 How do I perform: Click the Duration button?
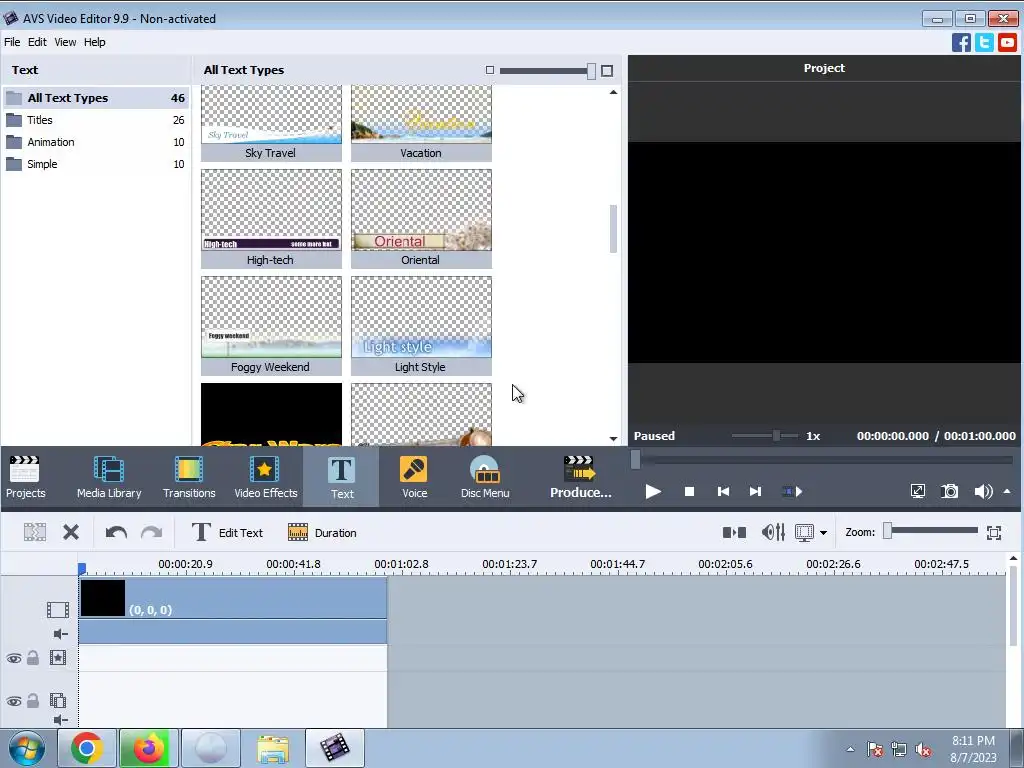(322, 533)
